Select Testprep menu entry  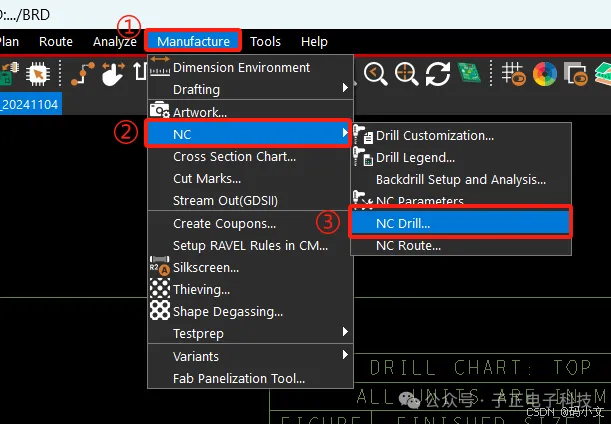[x=250, y=333]
